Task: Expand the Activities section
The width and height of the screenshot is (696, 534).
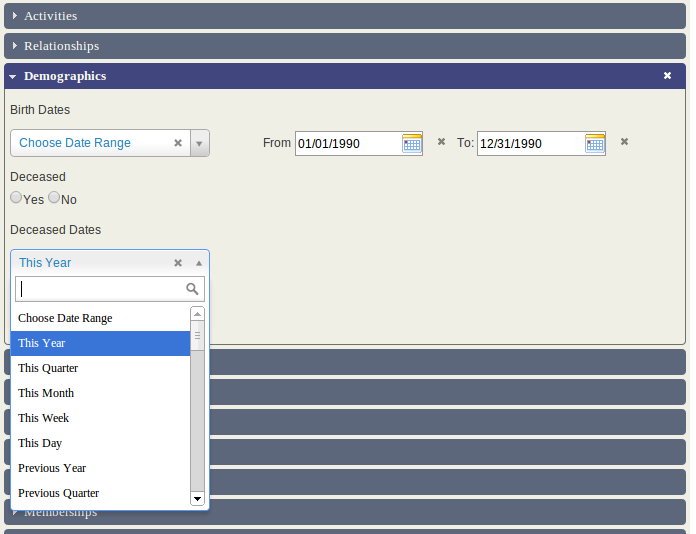Action: (50, 16)
